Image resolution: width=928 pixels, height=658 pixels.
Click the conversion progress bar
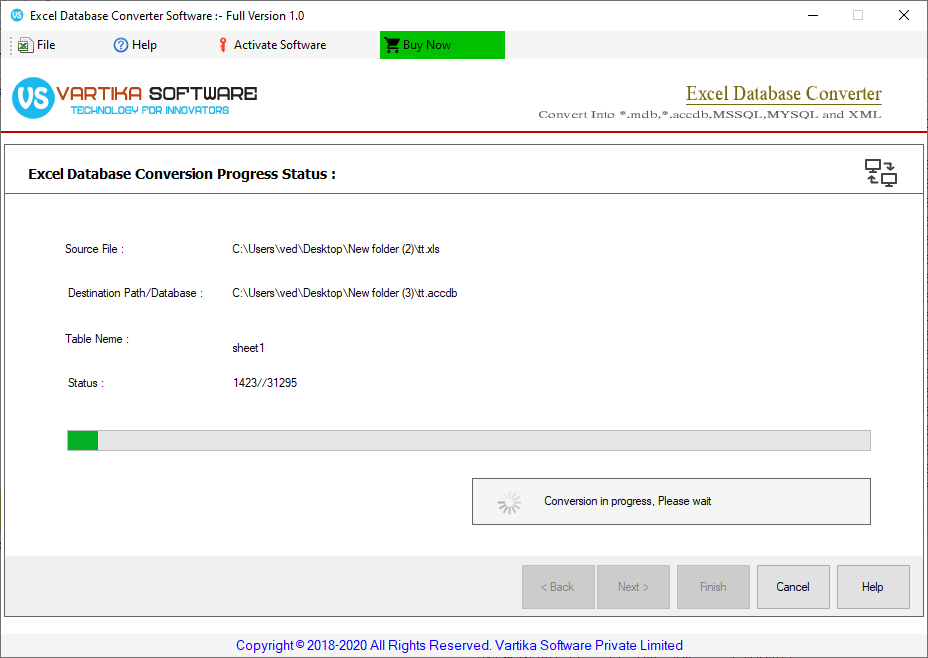[x=469, y=441]
